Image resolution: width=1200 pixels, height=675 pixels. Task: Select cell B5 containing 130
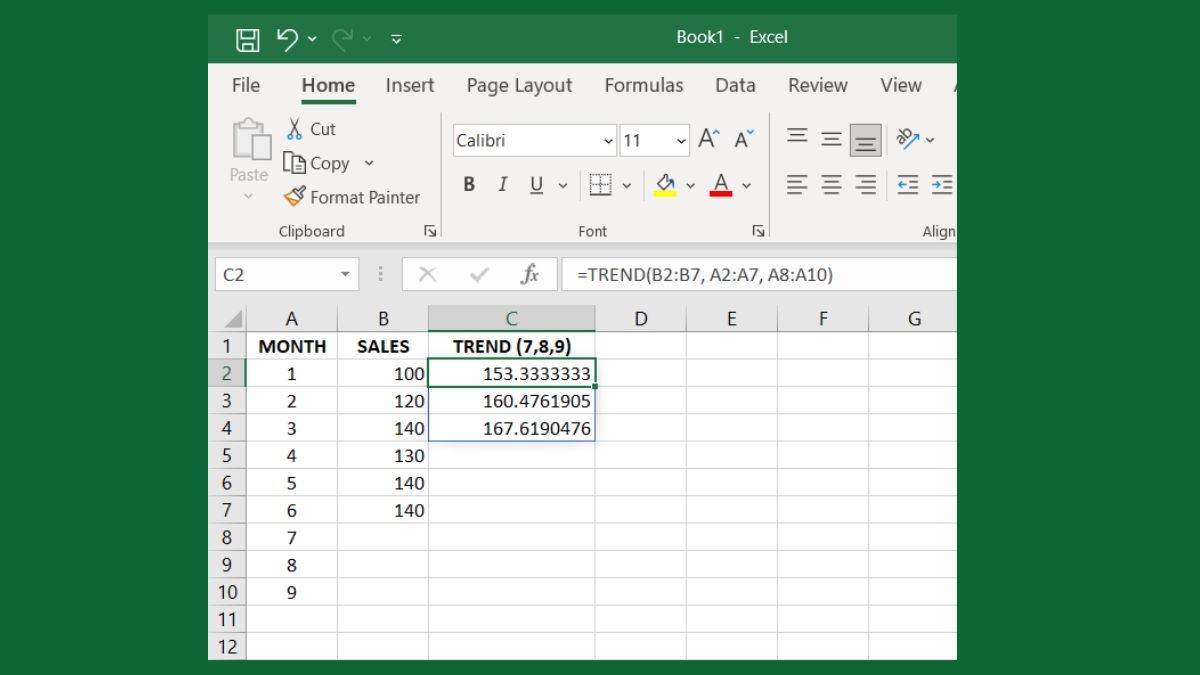[x=383, y=455]
